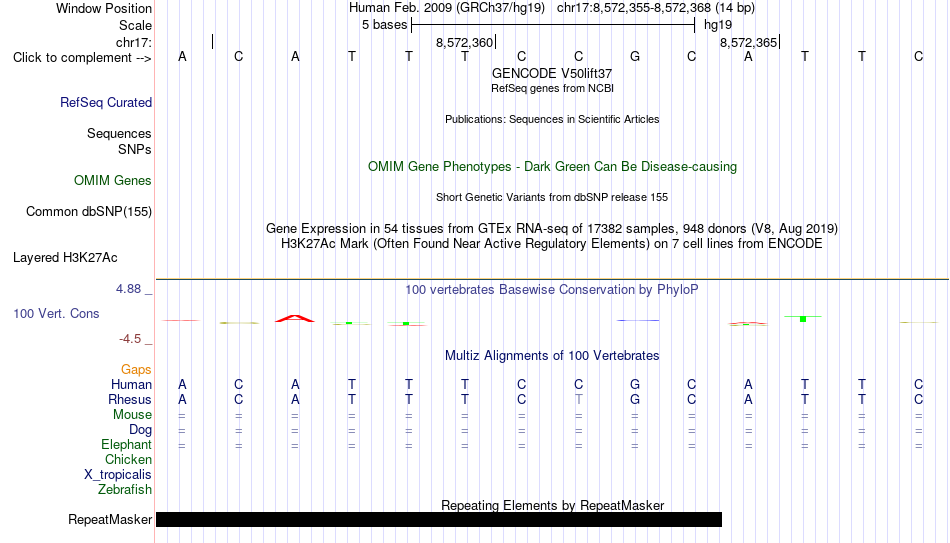
Task: Click the GENCODE V50lift37 track title
Action: (x=552, y=73)
